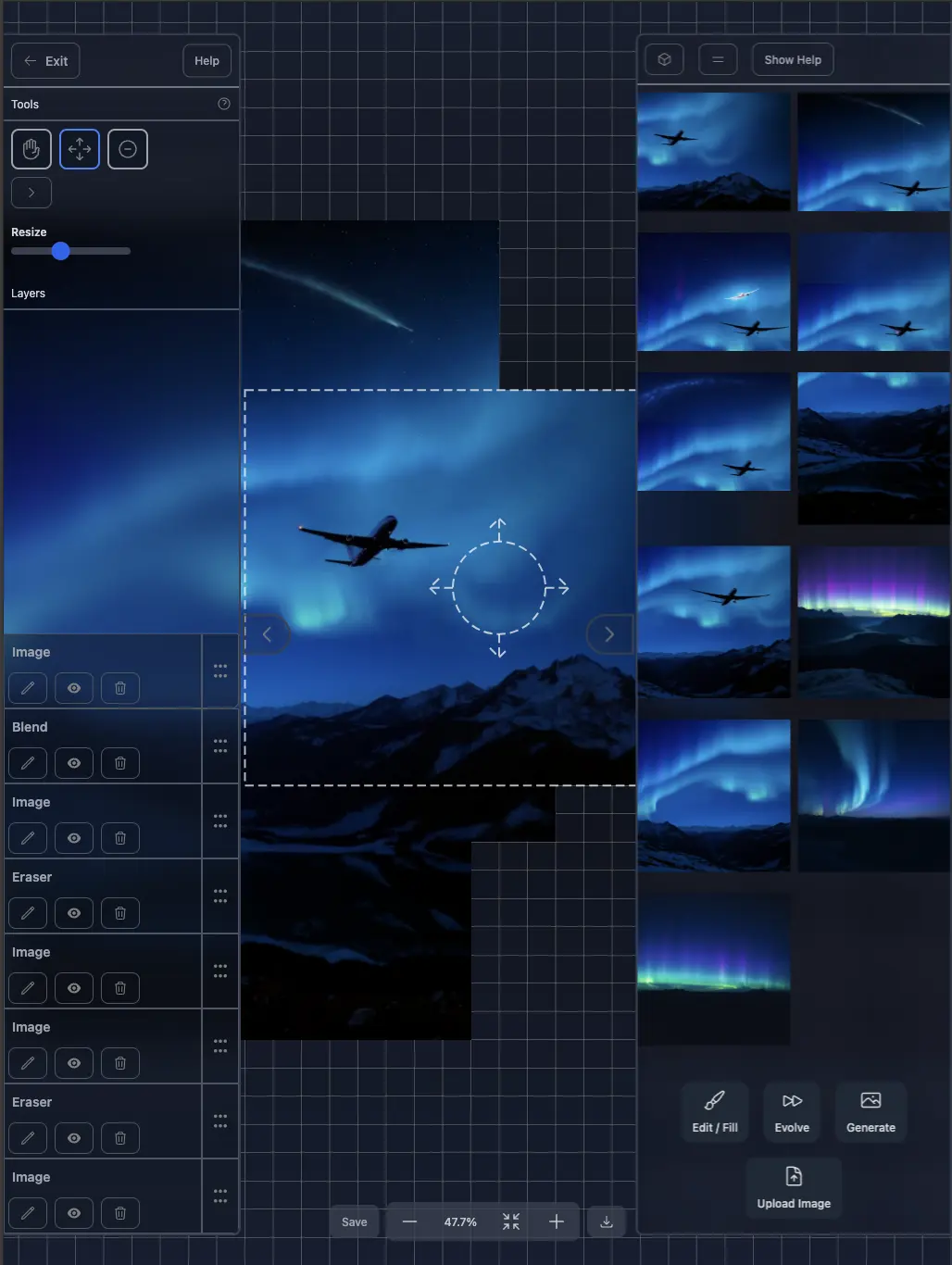Click the Download icon at bottom
952x1265 pixels.
[606, 1221]
